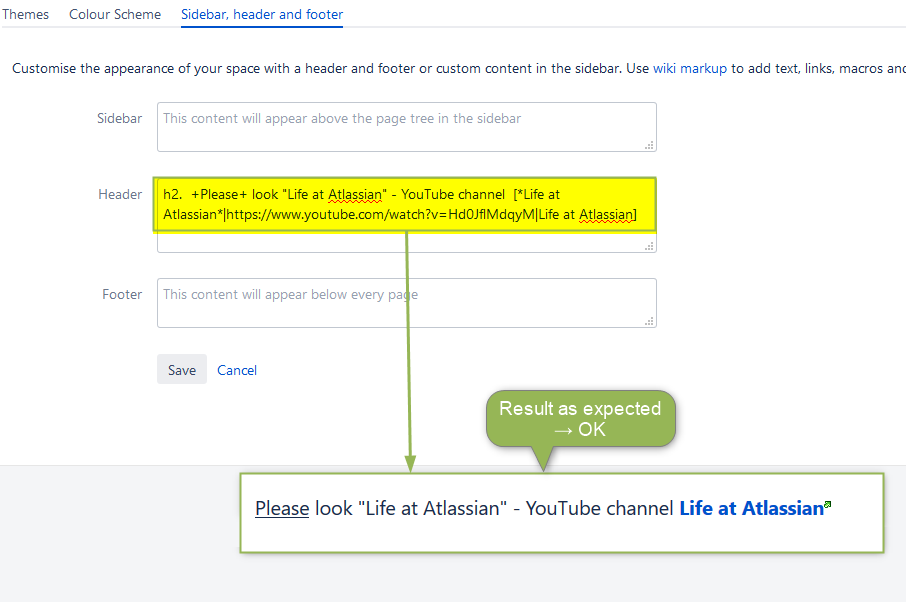Click the Sidebar field label
Viewport: 906px width, 602px height.
coord(120,118)
